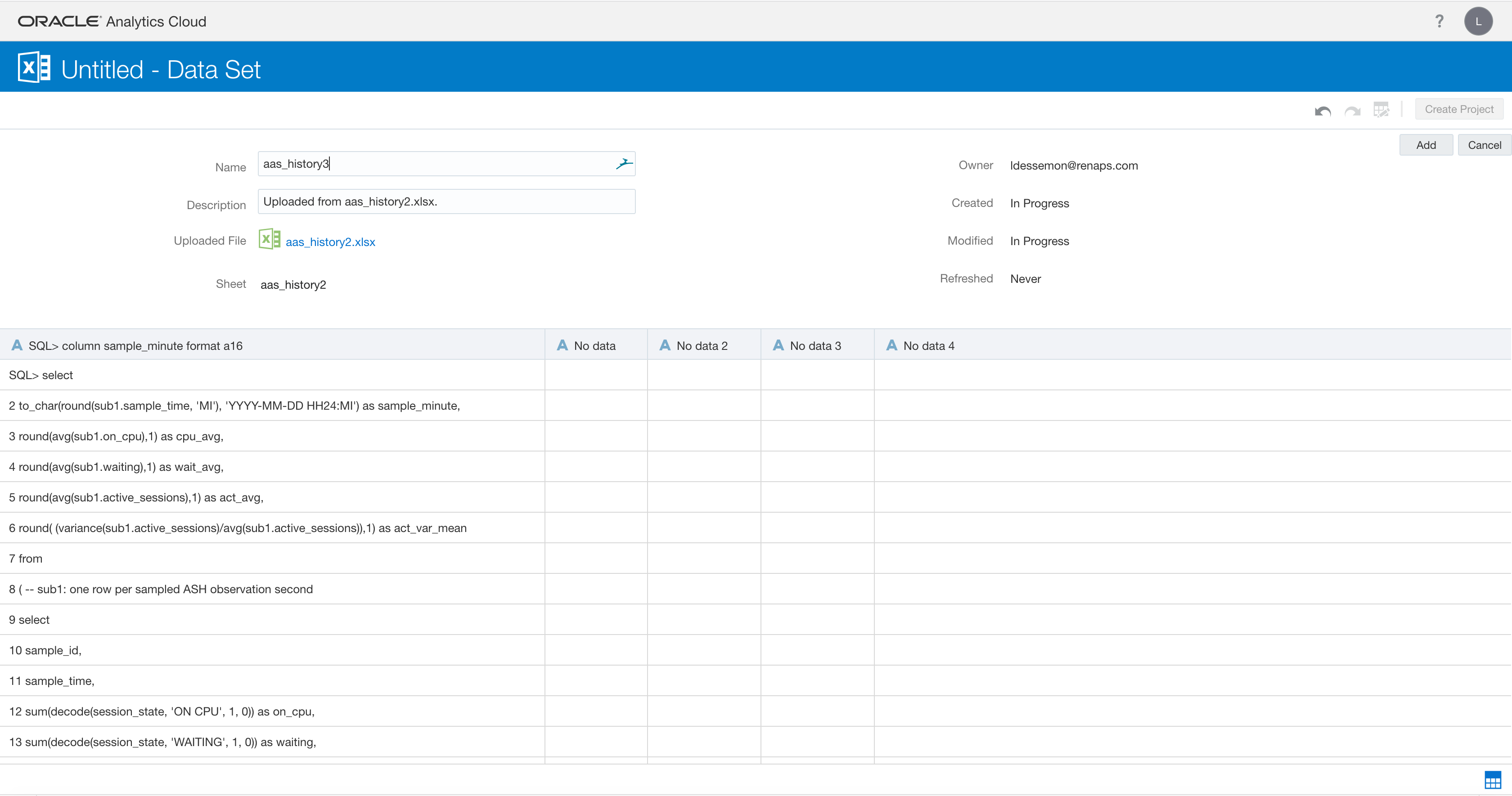Click the '10 sample_id,' row cell
The image size is (1512, 796).
272,650
